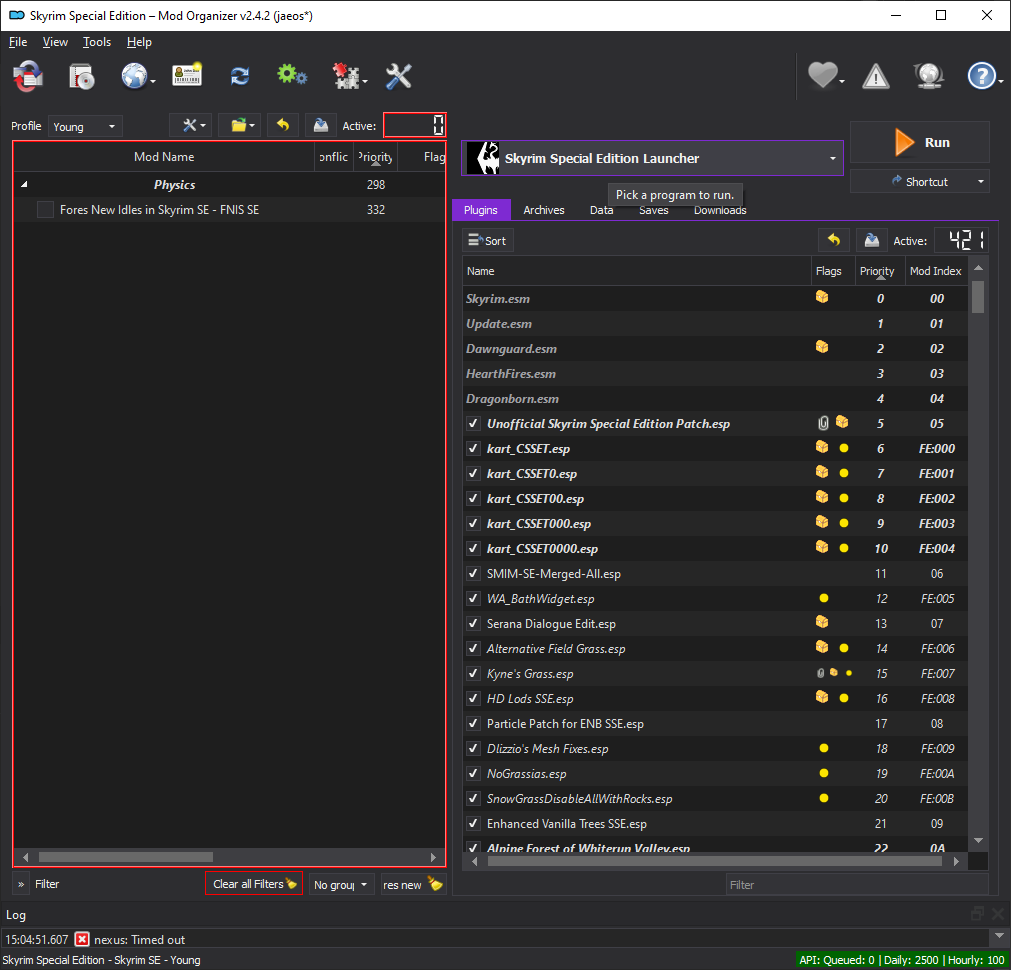Sort plugins by Mod Index header

[935, 271]
